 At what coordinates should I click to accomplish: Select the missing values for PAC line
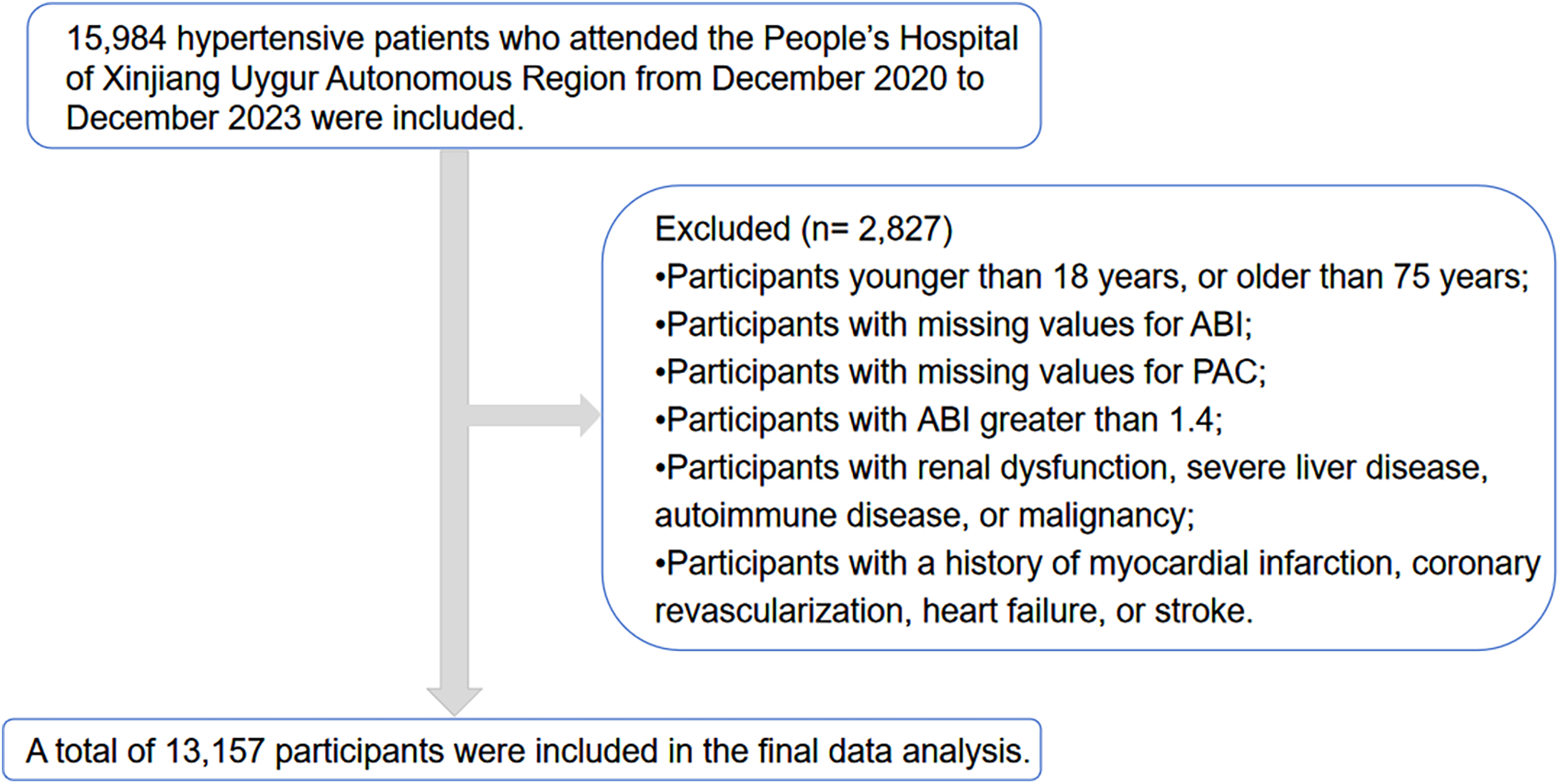[960, 372]
